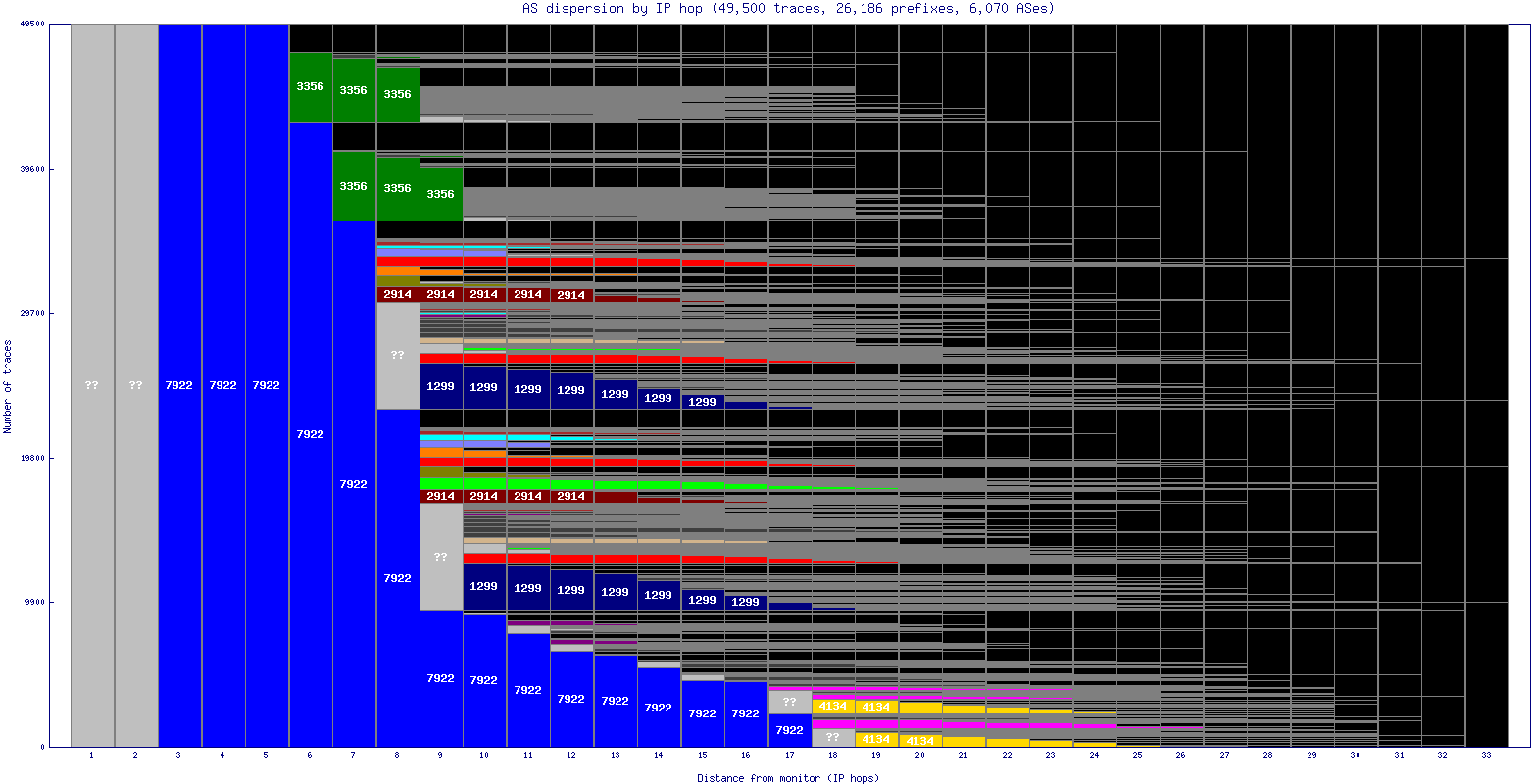The image size is (1531, 784).
Task: Click the bright green band in hop 9 column
Action: point(441,483)
